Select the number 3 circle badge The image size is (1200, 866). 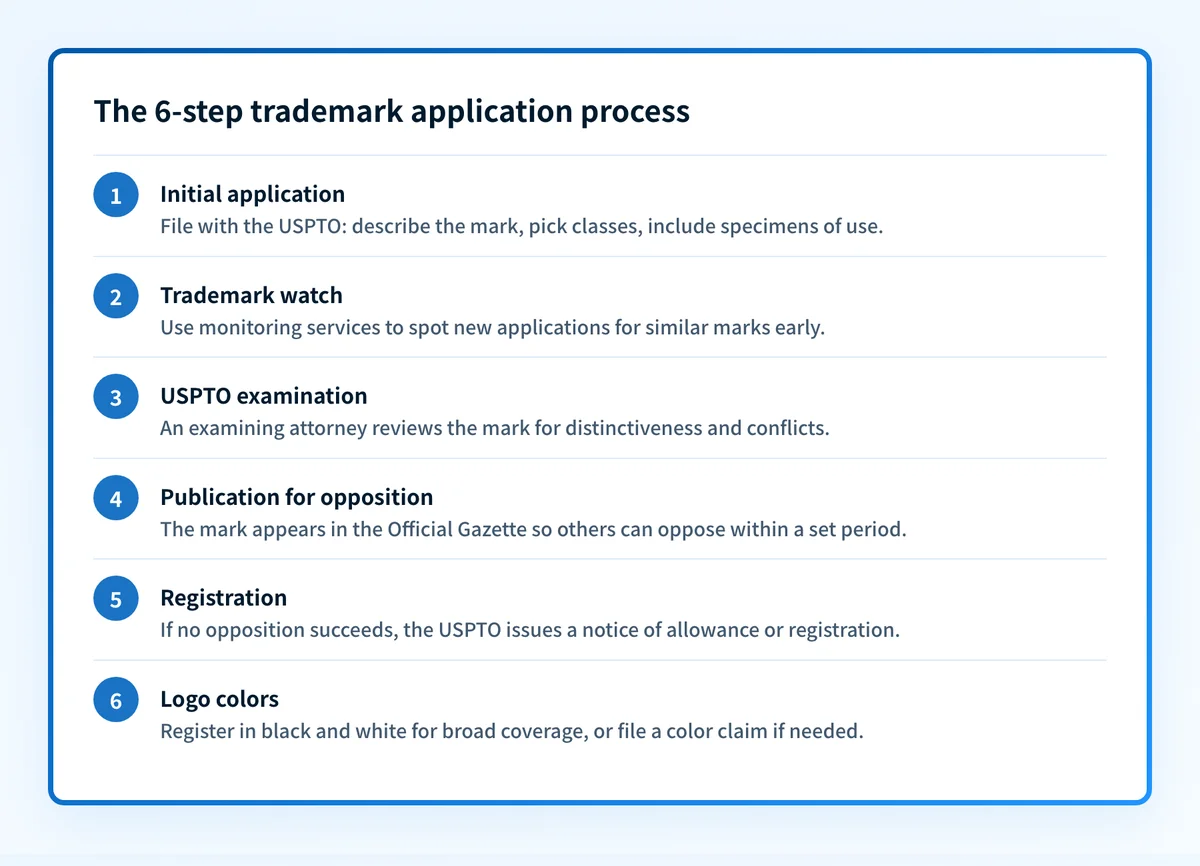coord(116,397)
